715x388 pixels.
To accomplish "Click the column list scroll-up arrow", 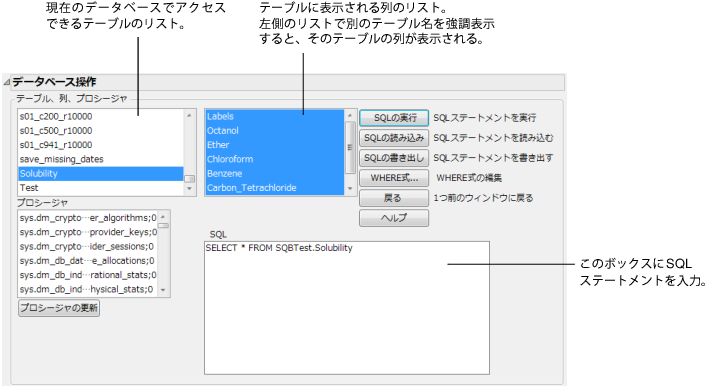I will point(350,115).
